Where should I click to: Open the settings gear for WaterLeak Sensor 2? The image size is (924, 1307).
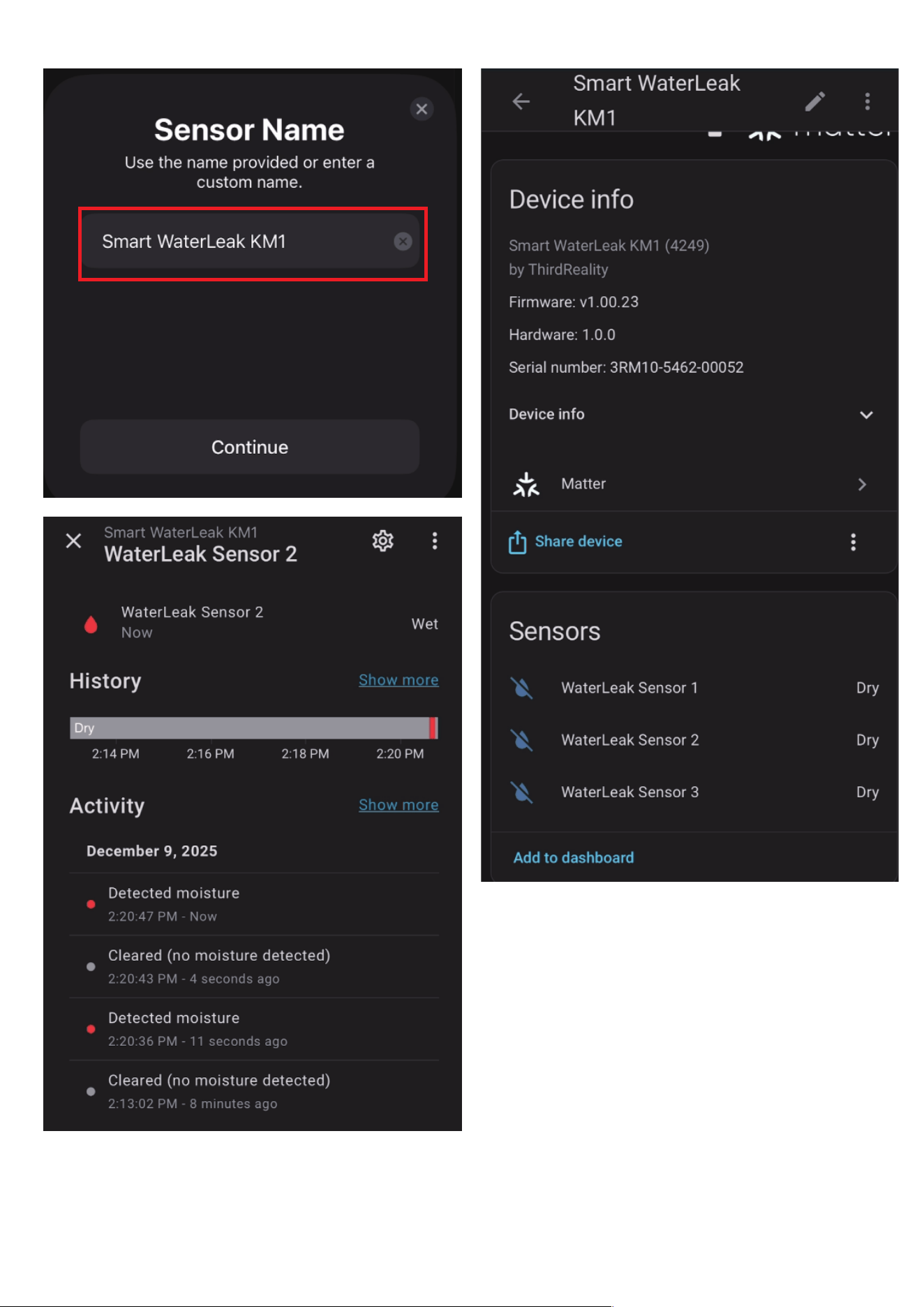(382, 540)
